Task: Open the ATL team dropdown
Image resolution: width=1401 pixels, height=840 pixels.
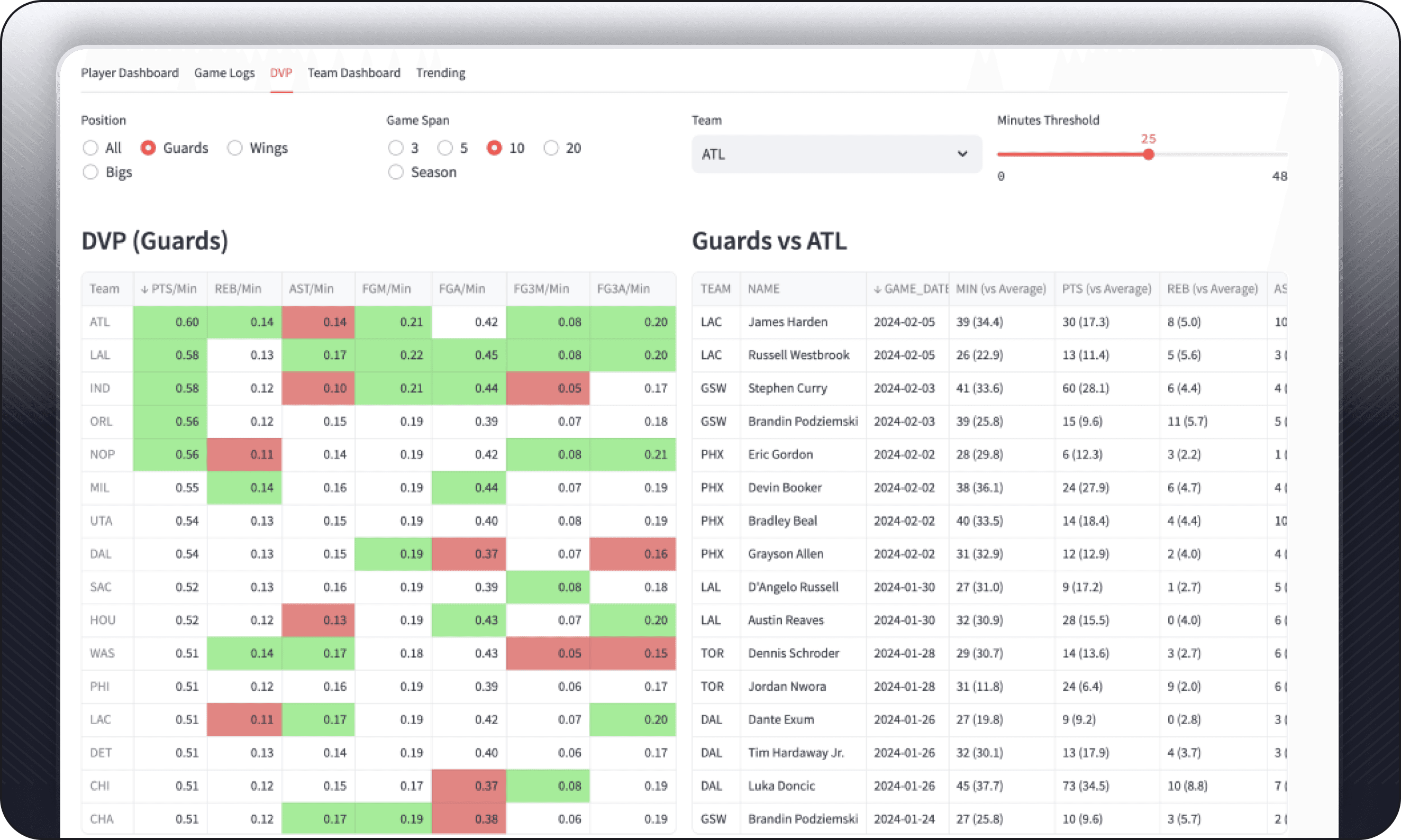Action: tap(826, 154)
